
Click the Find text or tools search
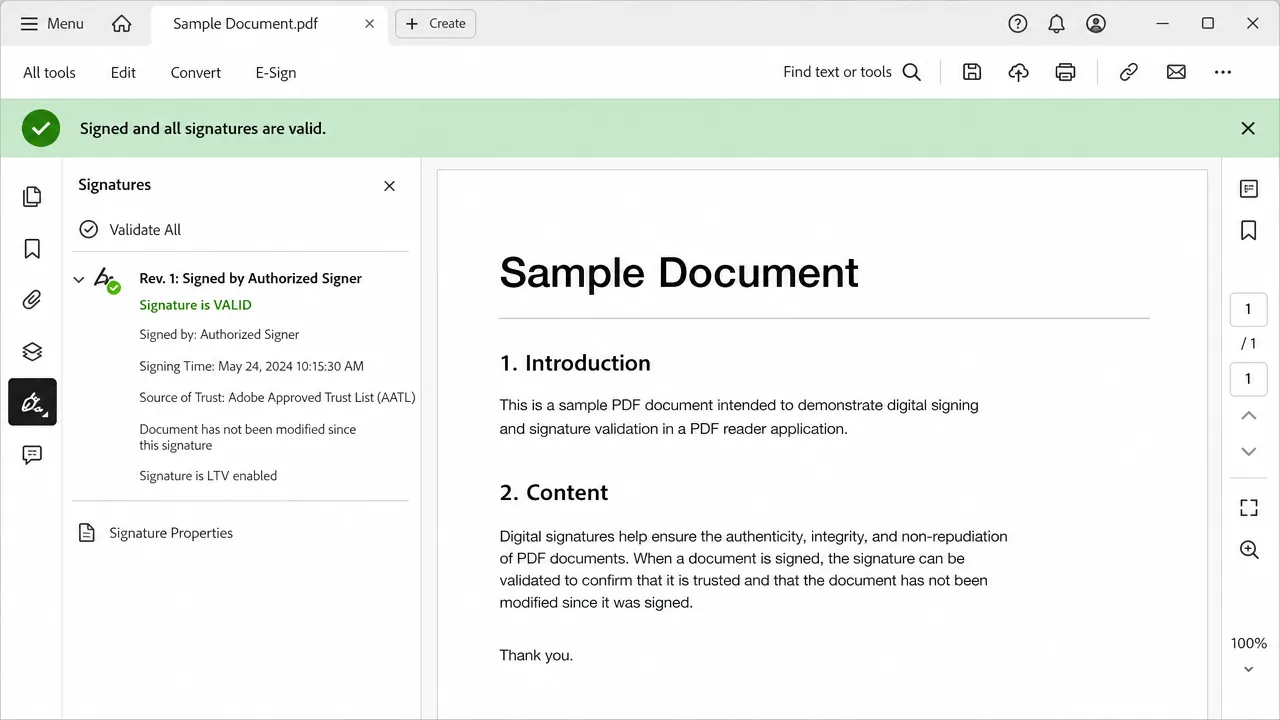click(x=852, y=72)
